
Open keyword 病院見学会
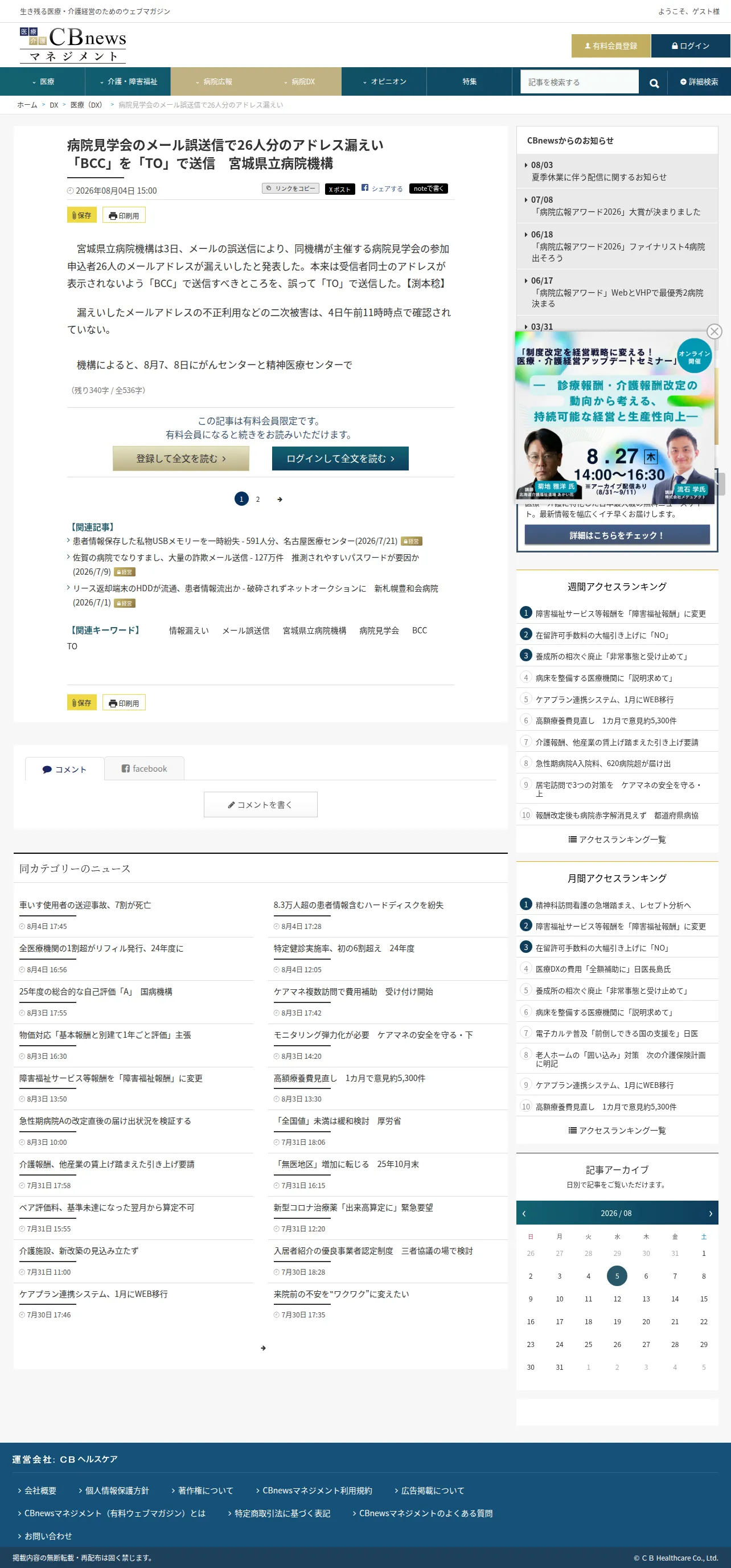click(x=379, y=631)
